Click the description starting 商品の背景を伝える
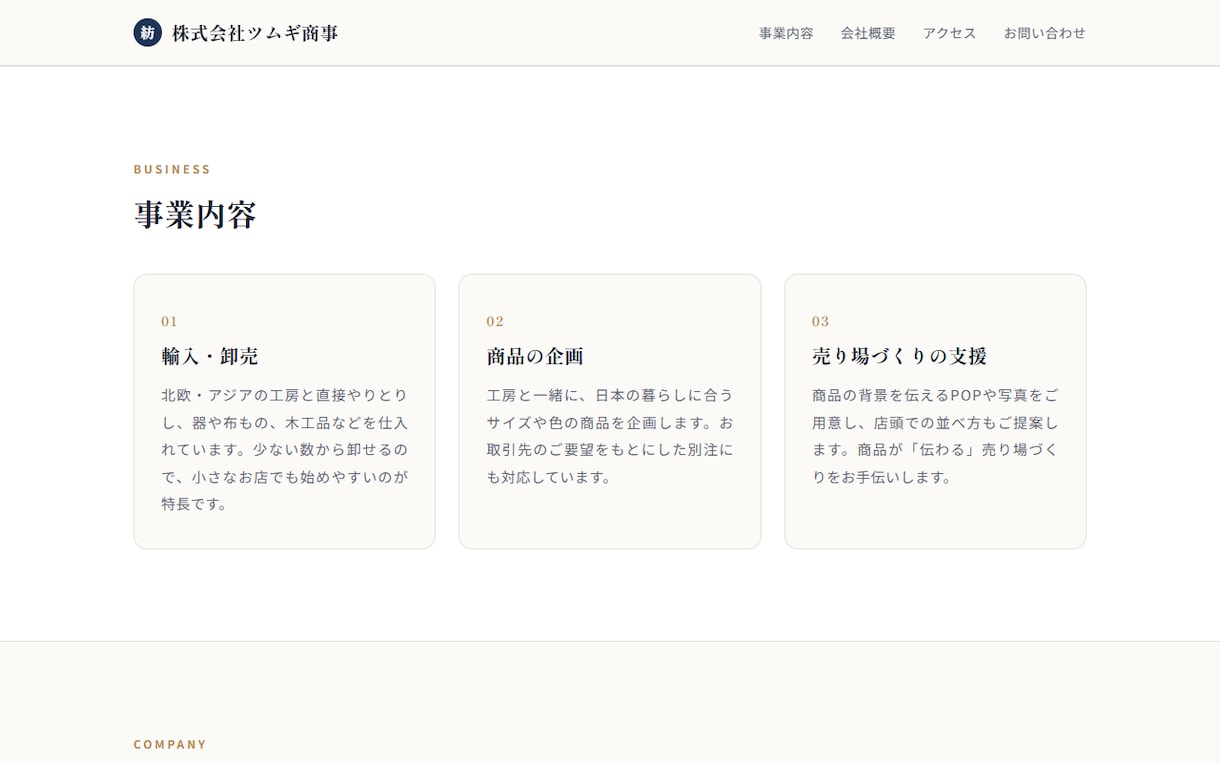 [935, 436]
